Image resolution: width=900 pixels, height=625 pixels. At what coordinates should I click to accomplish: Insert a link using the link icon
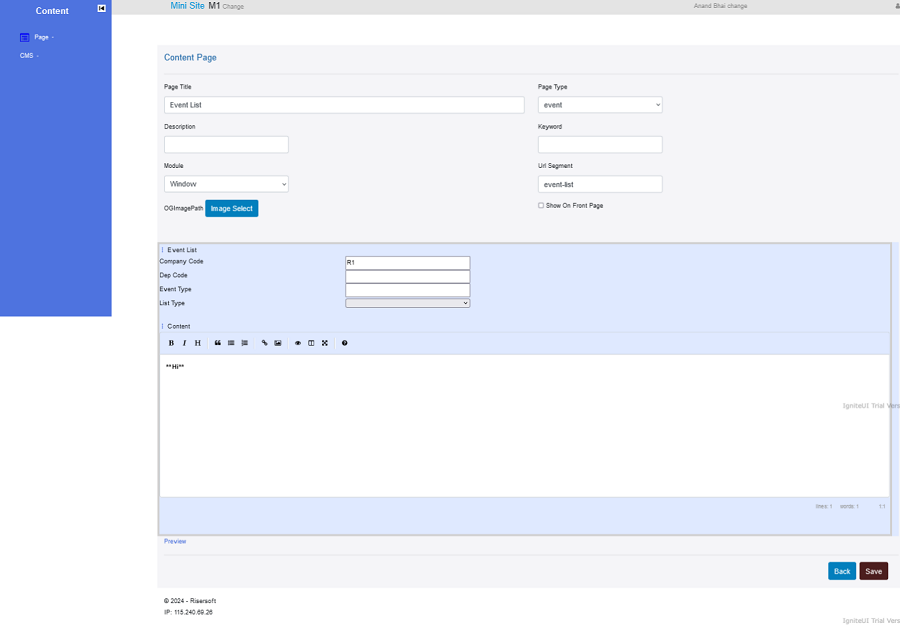click(265, 343)
